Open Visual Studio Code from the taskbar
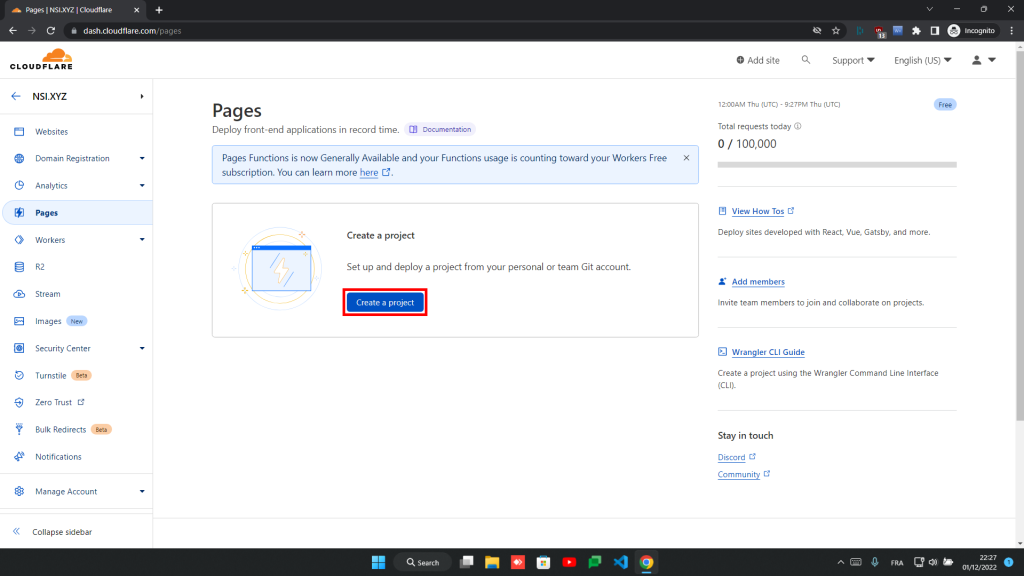The image size is (1024, 576). point(620,562)
